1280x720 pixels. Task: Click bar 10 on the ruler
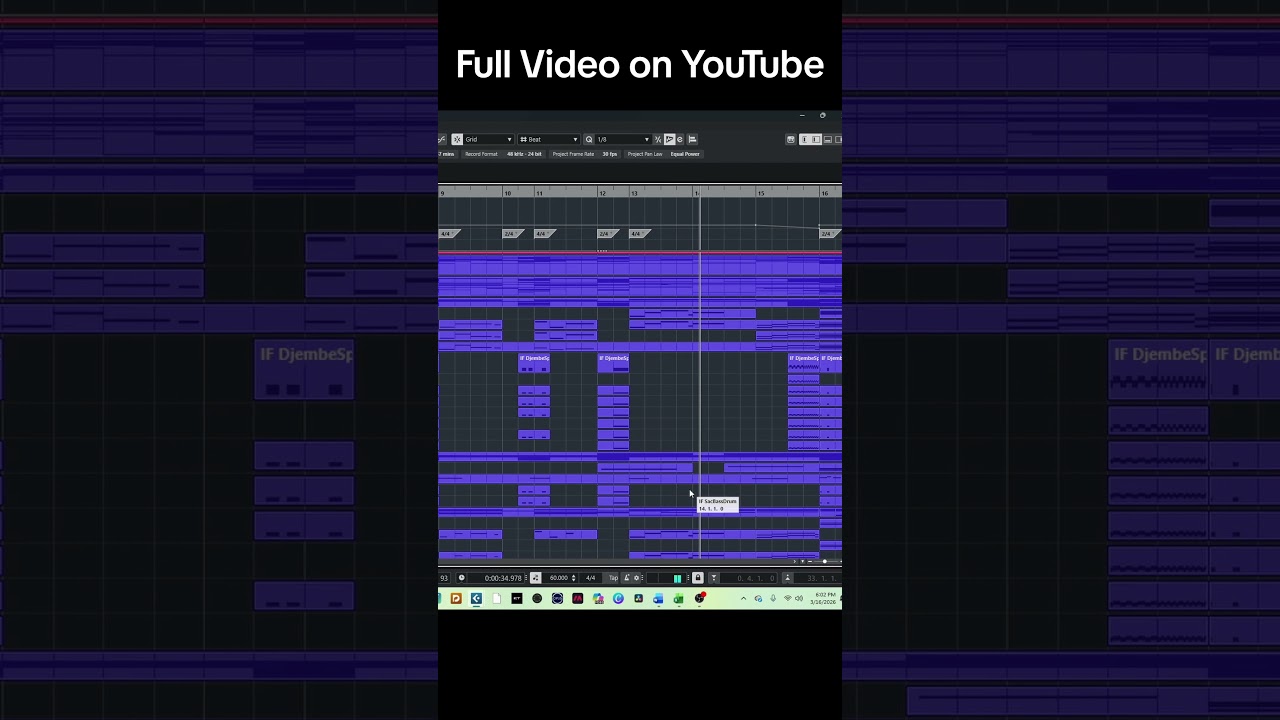point(508,193)
